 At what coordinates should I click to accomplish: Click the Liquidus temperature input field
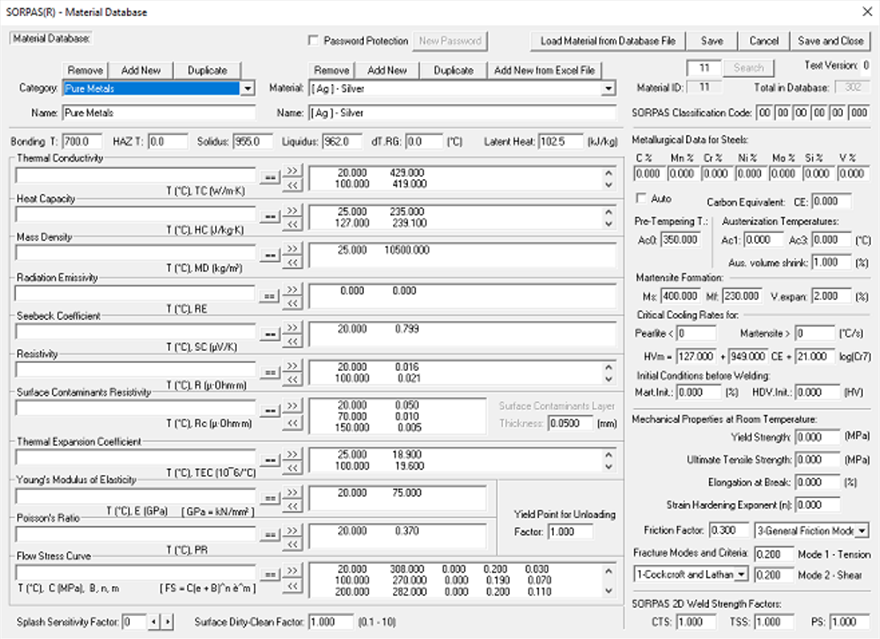(343, 141)
